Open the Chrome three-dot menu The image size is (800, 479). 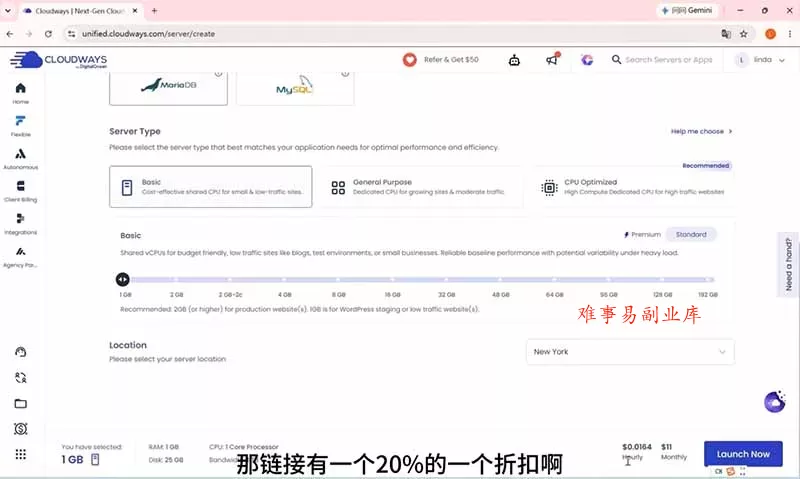(x=789, y=34)
